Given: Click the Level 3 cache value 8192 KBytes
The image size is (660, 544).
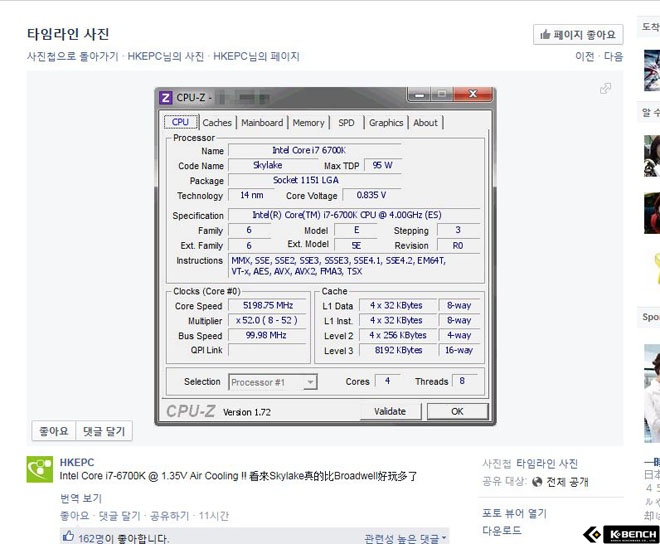Looking at the screenshot, I should (x=398, y=350).
